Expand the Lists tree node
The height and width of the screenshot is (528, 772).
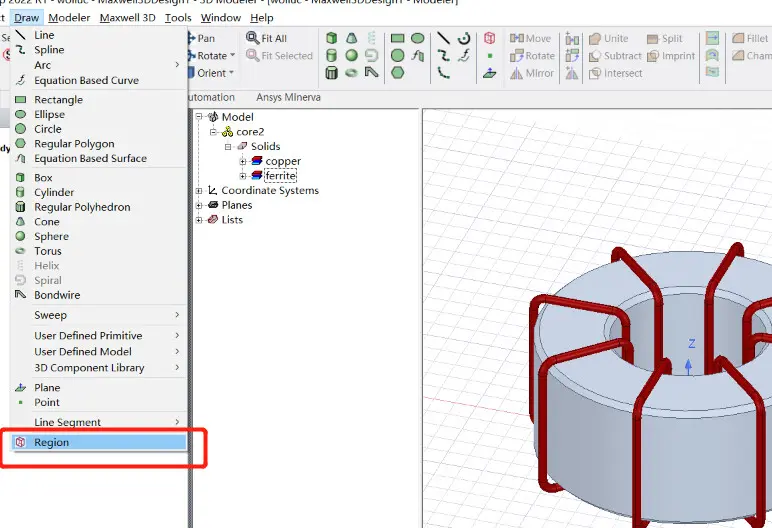(x=198, y=220)
